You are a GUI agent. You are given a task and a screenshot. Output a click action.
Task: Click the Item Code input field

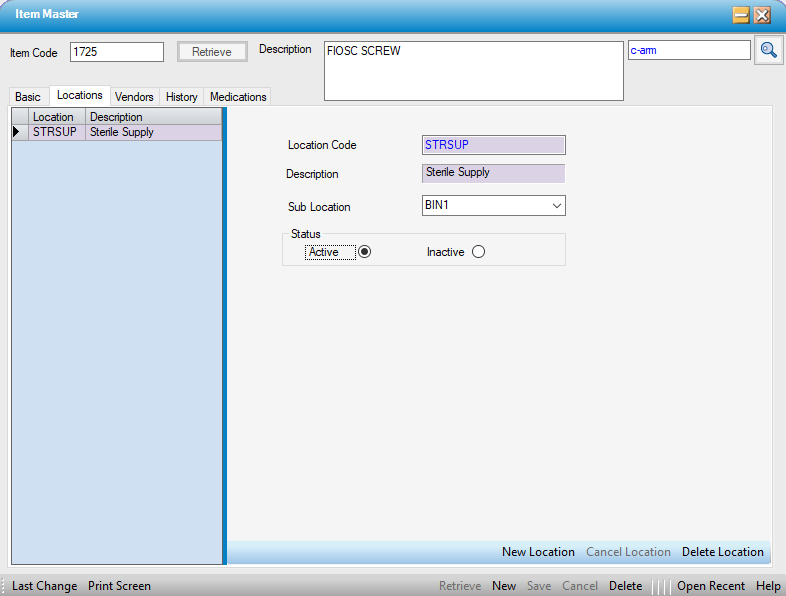coord(116,52)
